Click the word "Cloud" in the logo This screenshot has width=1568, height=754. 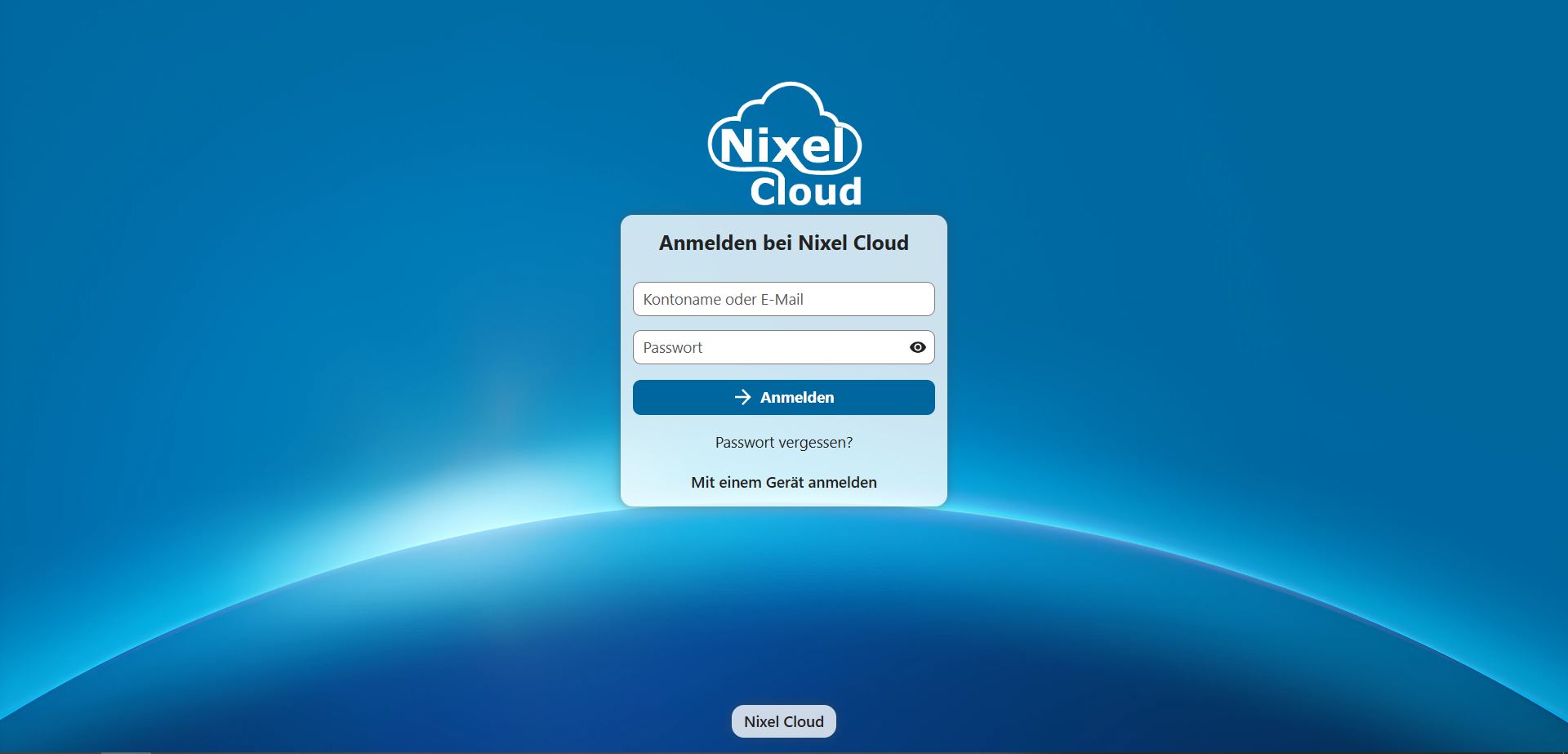tap(805, 191)
